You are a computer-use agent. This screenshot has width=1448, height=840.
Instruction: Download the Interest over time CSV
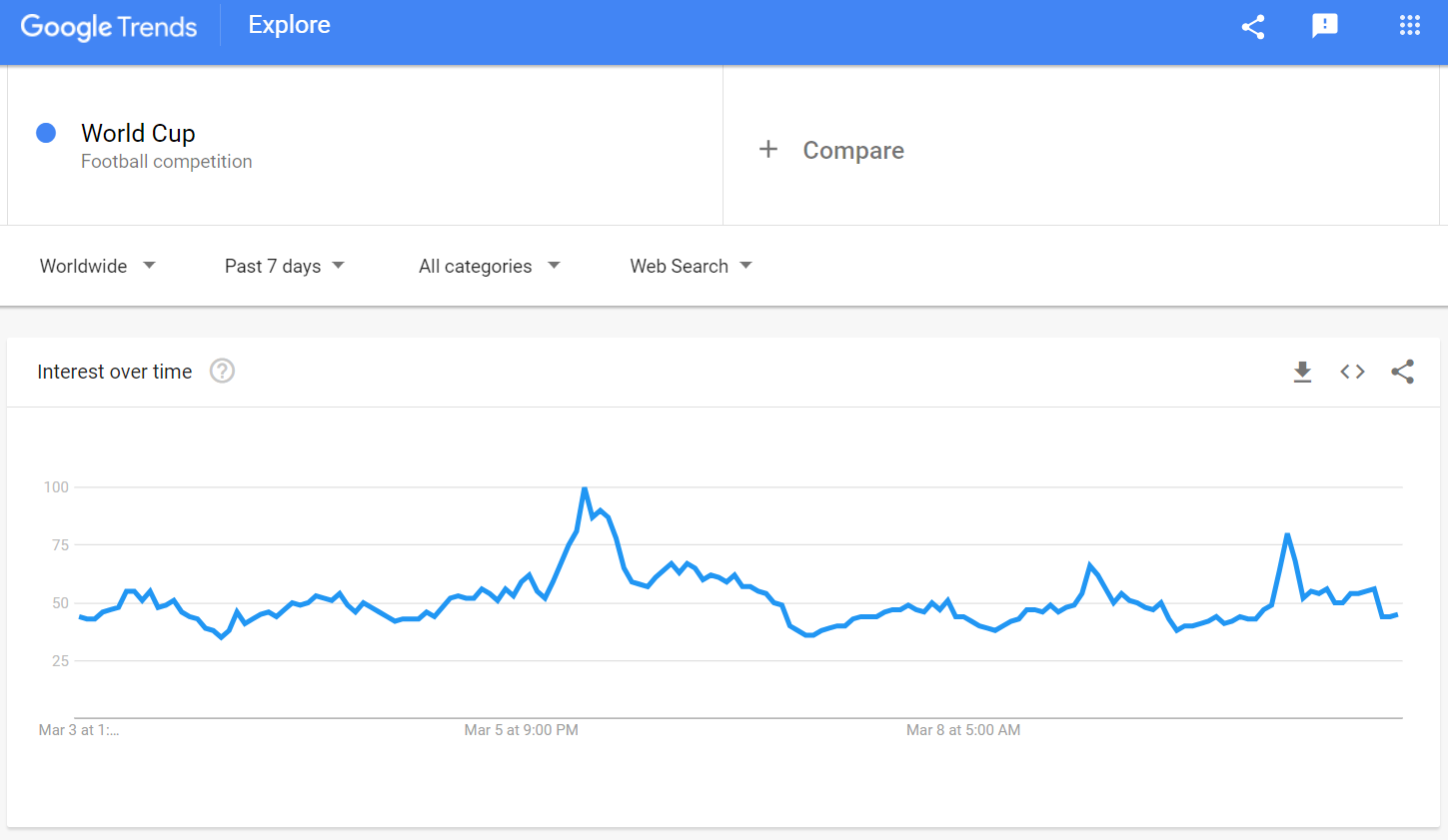coord(1302,372)
